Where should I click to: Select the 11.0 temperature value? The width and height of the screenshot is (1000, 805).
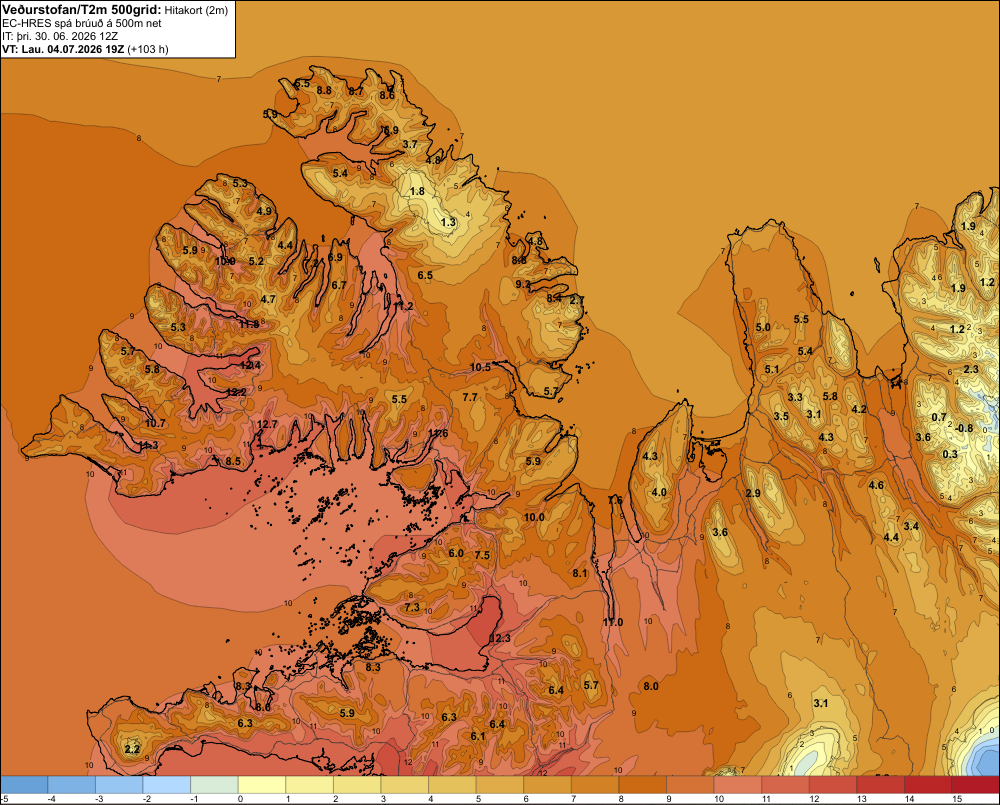613,622
